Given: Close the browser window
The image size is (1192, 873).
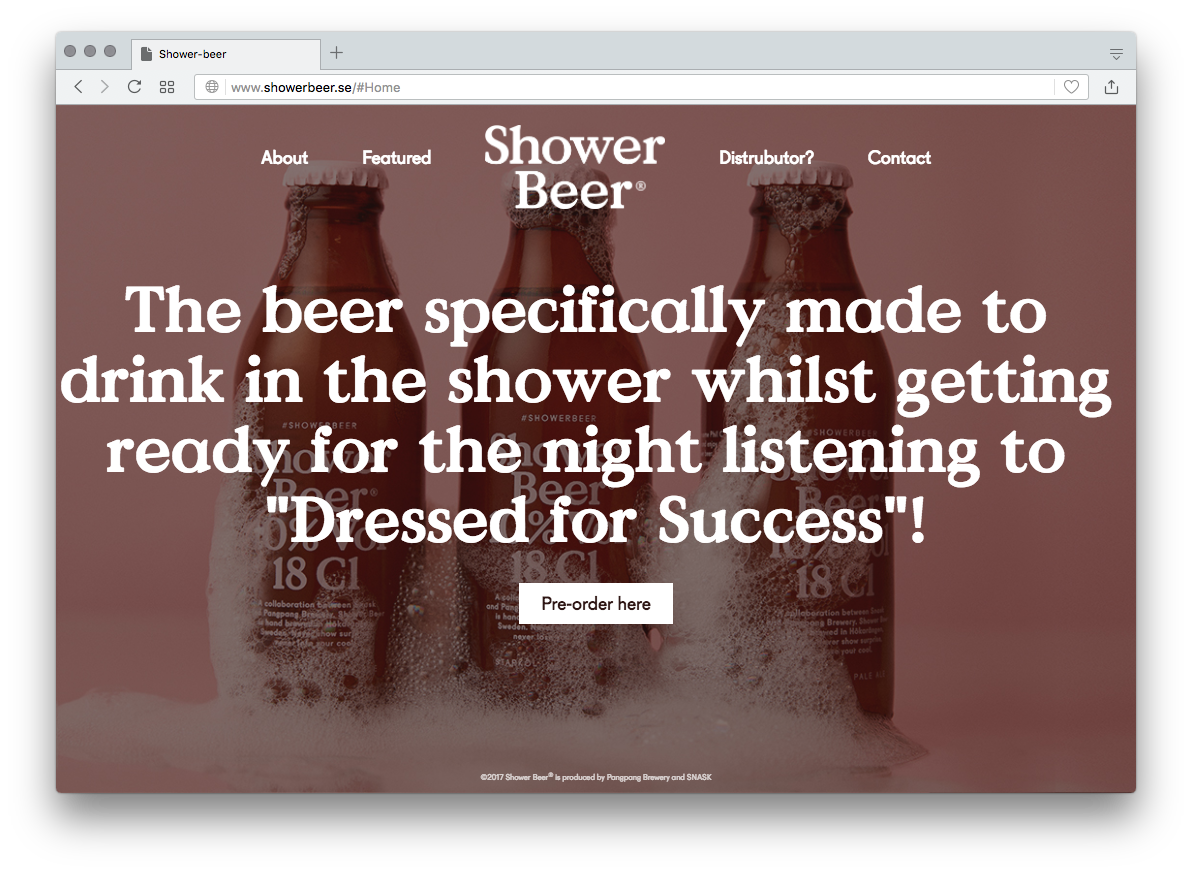Looking at the screenshot, I should click(x=70, y=51).
